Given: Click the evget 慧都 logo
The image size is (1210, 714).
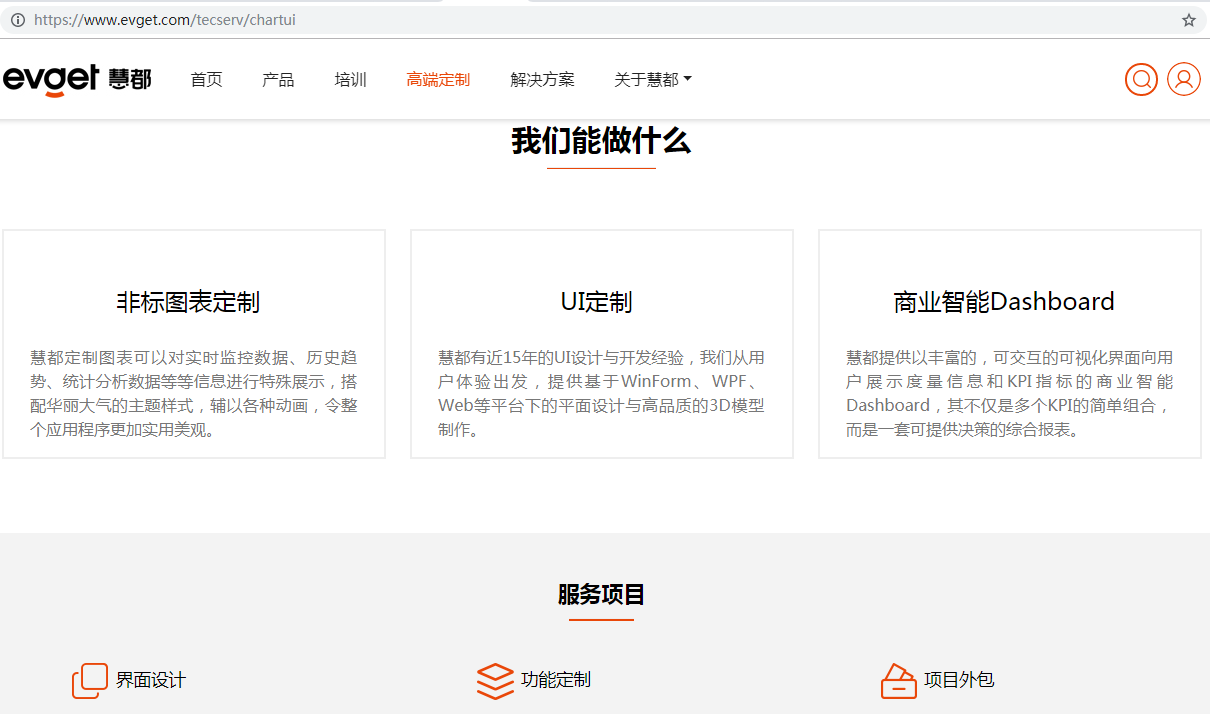Looking at the screenshot, I should coord(78,79).
